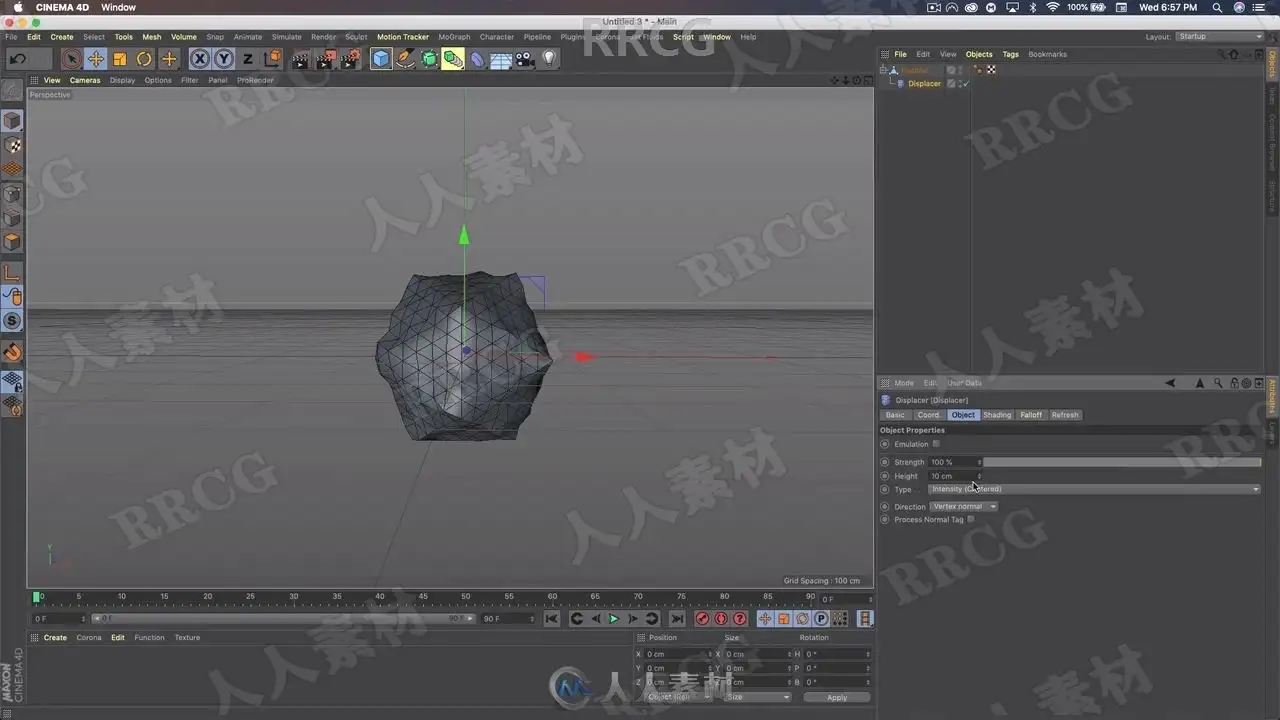Add a Camera object
The image size is (1280, 720).
pyautogui.click(x=525, y=59)
